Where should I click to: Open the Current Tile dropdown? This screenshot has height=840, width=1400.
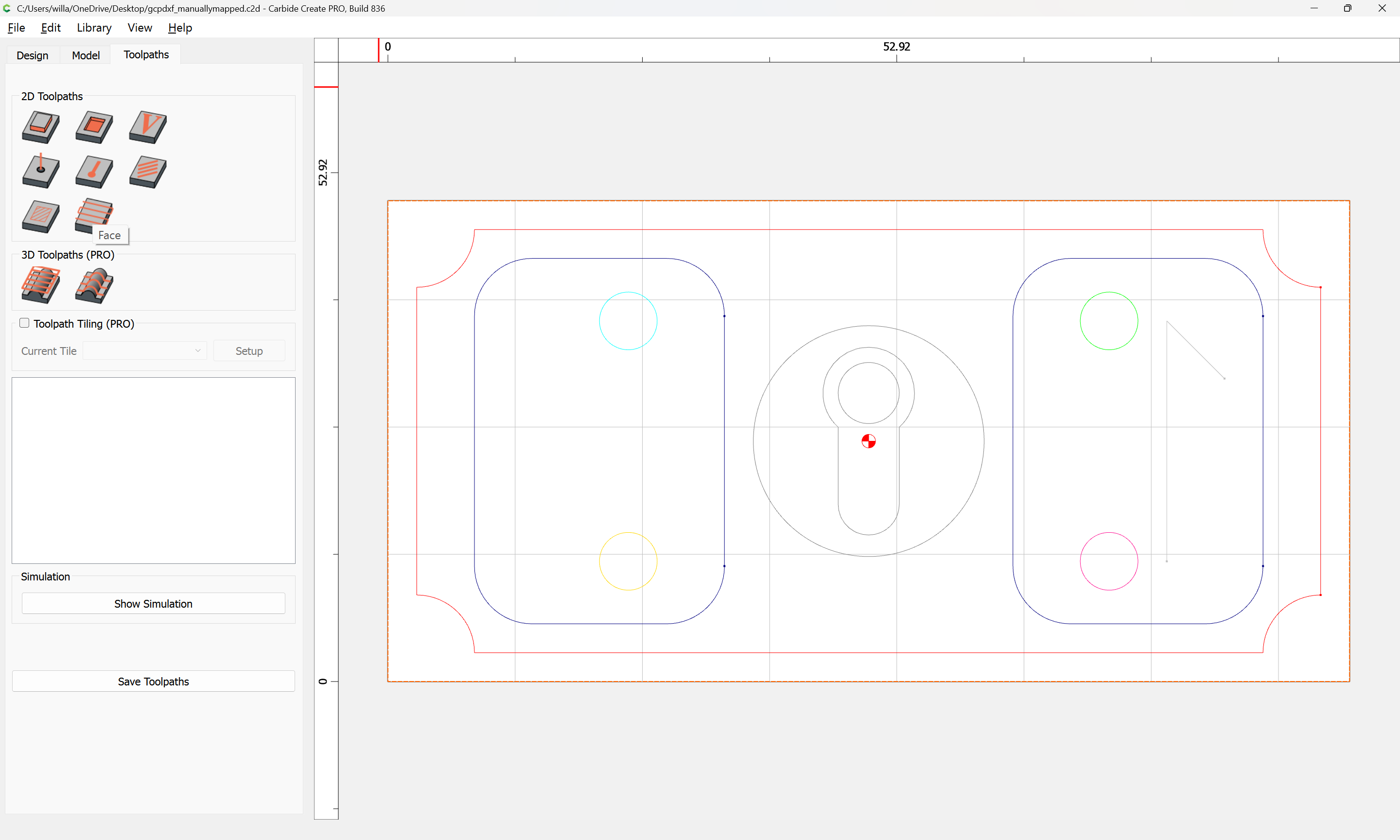click(x=145, y=351)
